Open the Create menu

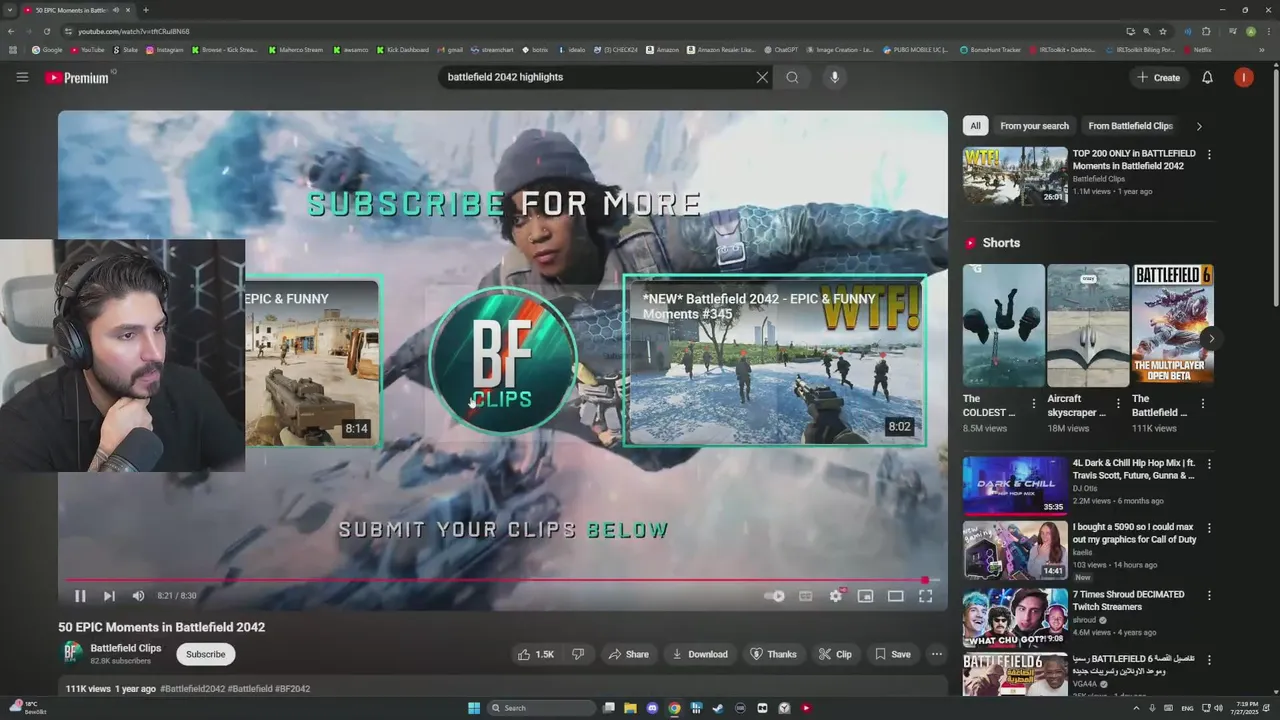pyautogui.click(x=1159, y=77)
